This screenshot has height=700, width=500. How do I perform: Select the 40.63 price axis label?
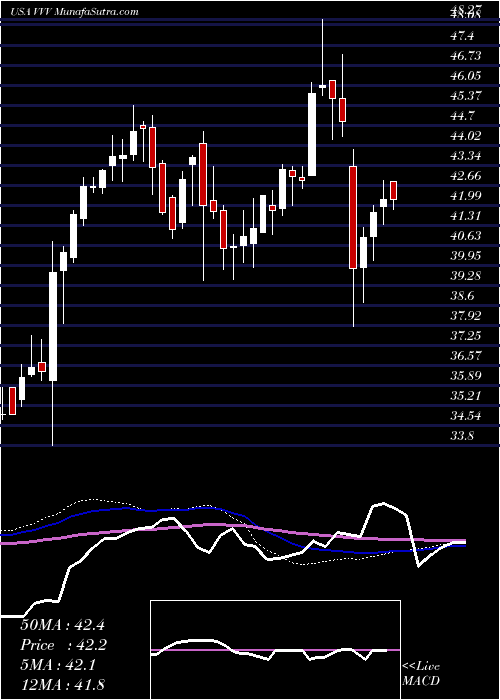(467, 236)
